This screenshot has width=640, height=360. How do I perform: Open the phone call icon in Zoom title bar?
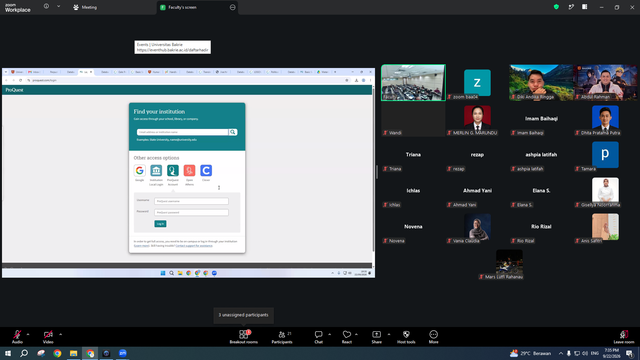(571, 7)
